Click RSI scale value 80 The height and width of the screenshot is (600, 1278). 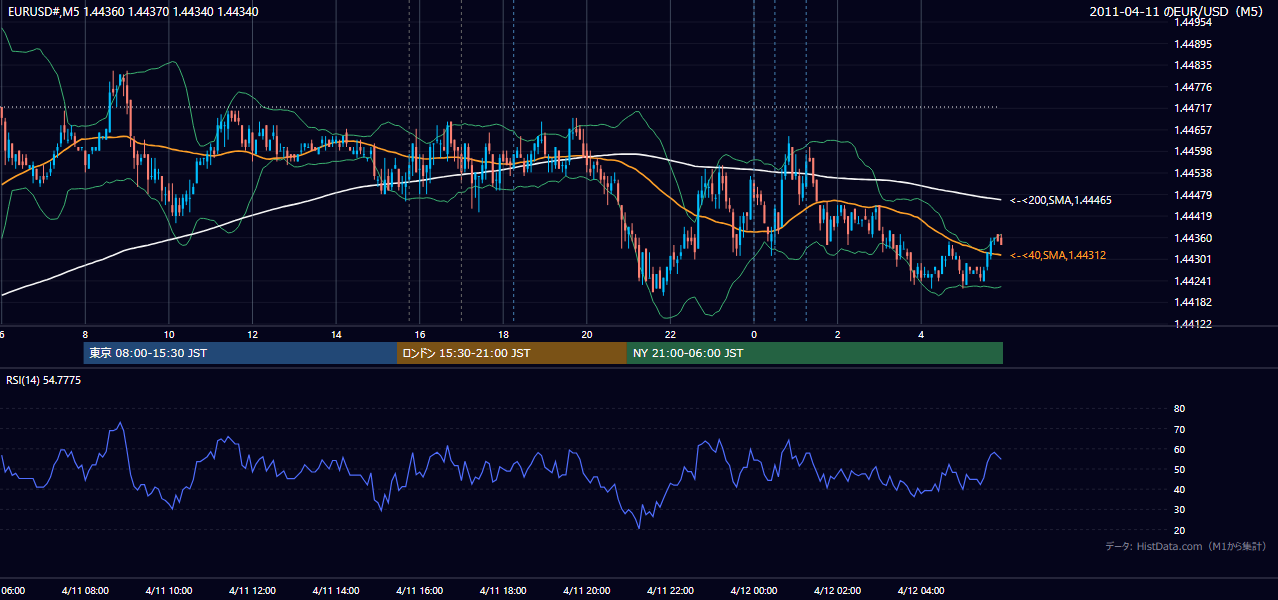tap(1179, 409)
